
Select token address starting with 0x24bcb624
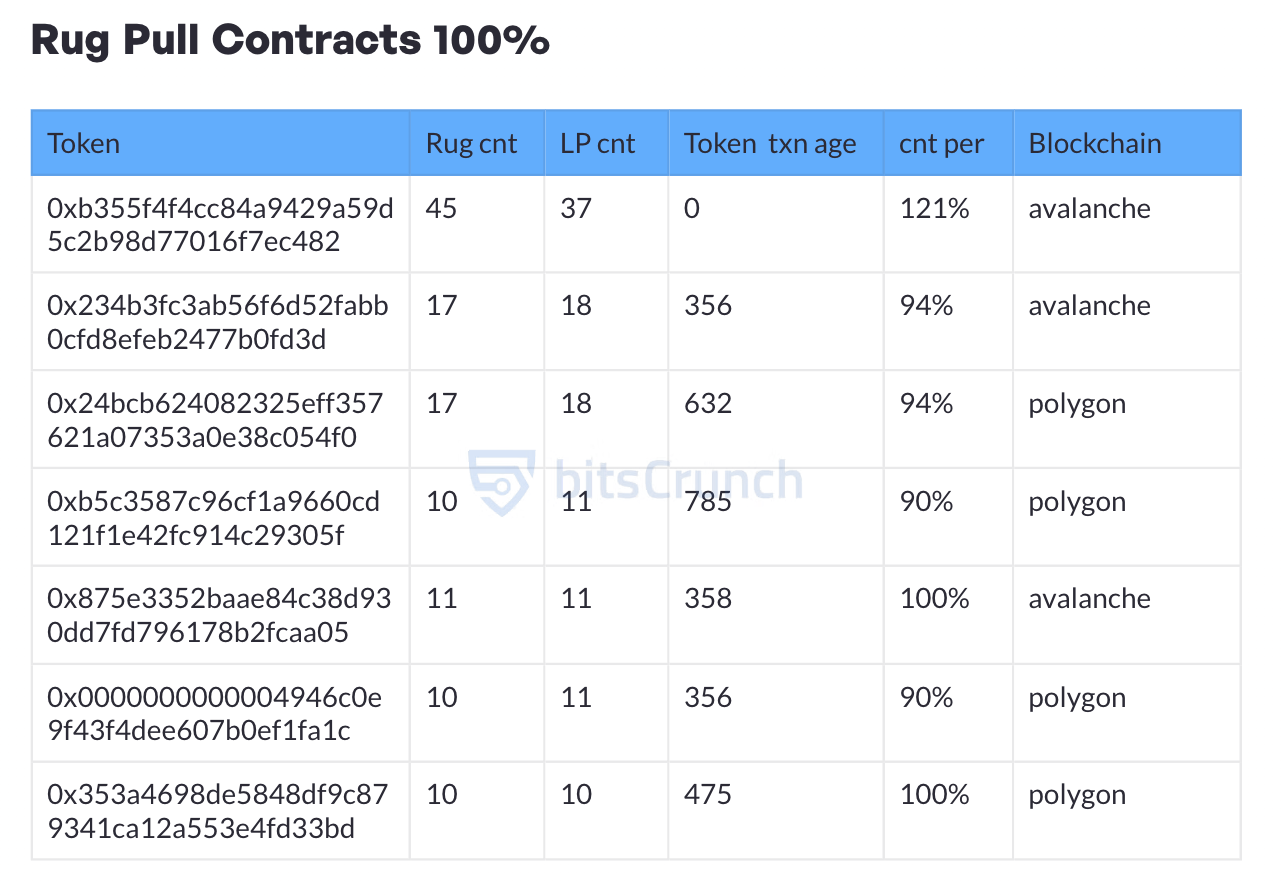click(215, 420)
